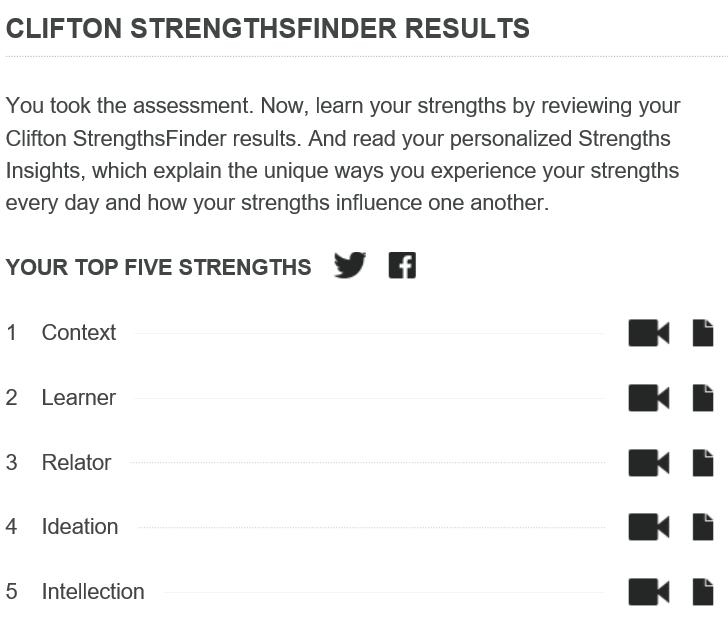Open the Intellection strength document
728x620 pixels.
(x=703, y=592)
